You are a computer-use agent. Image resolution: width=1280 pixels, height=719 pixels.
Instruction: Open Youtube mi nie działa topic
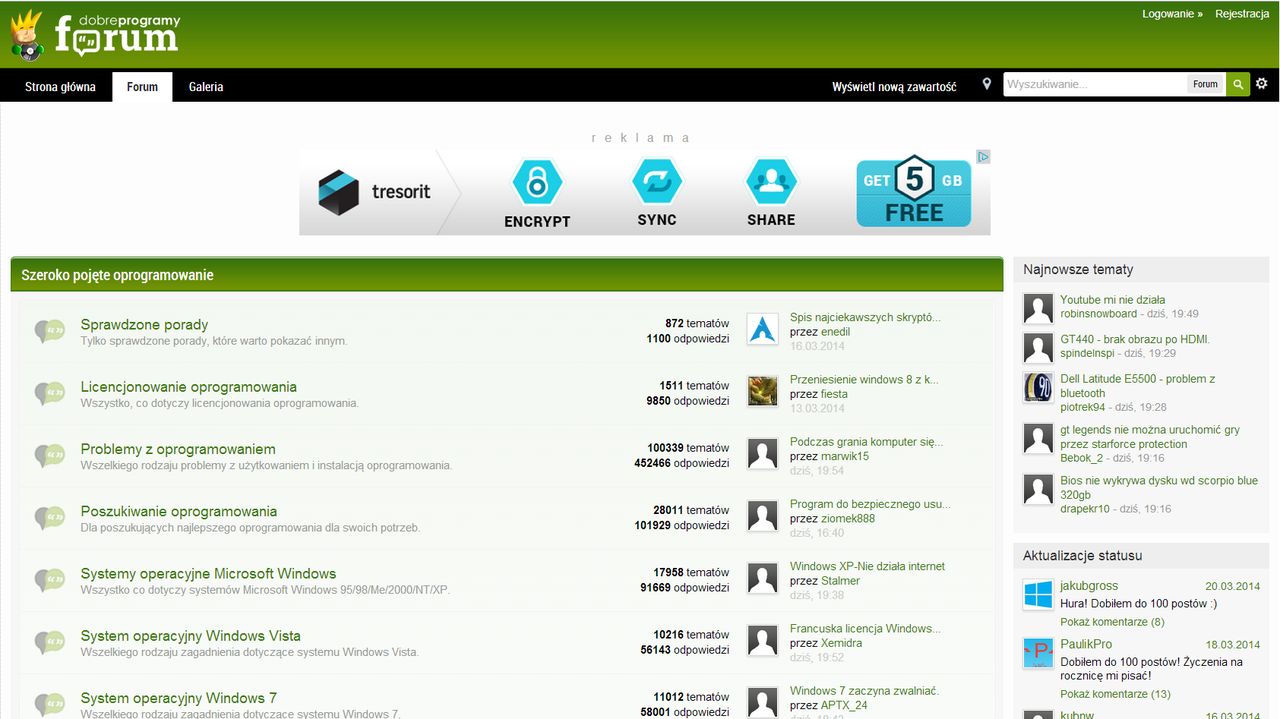click(x=1112, y=299)
